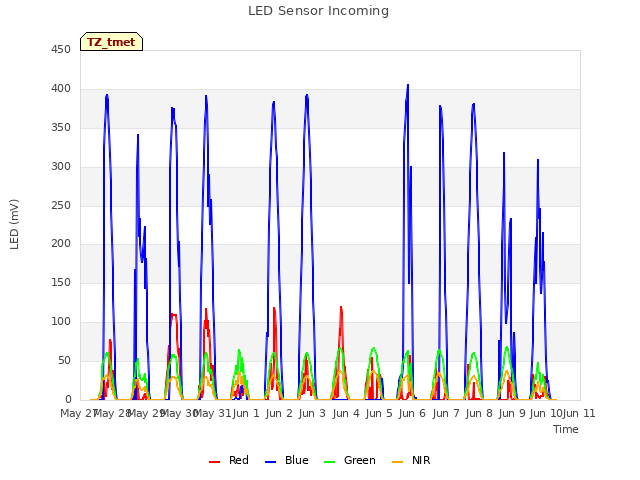The width and height of the screenshot is (640, 480).
Task: Click the 400 y-axis tick label
Action: 61,89
